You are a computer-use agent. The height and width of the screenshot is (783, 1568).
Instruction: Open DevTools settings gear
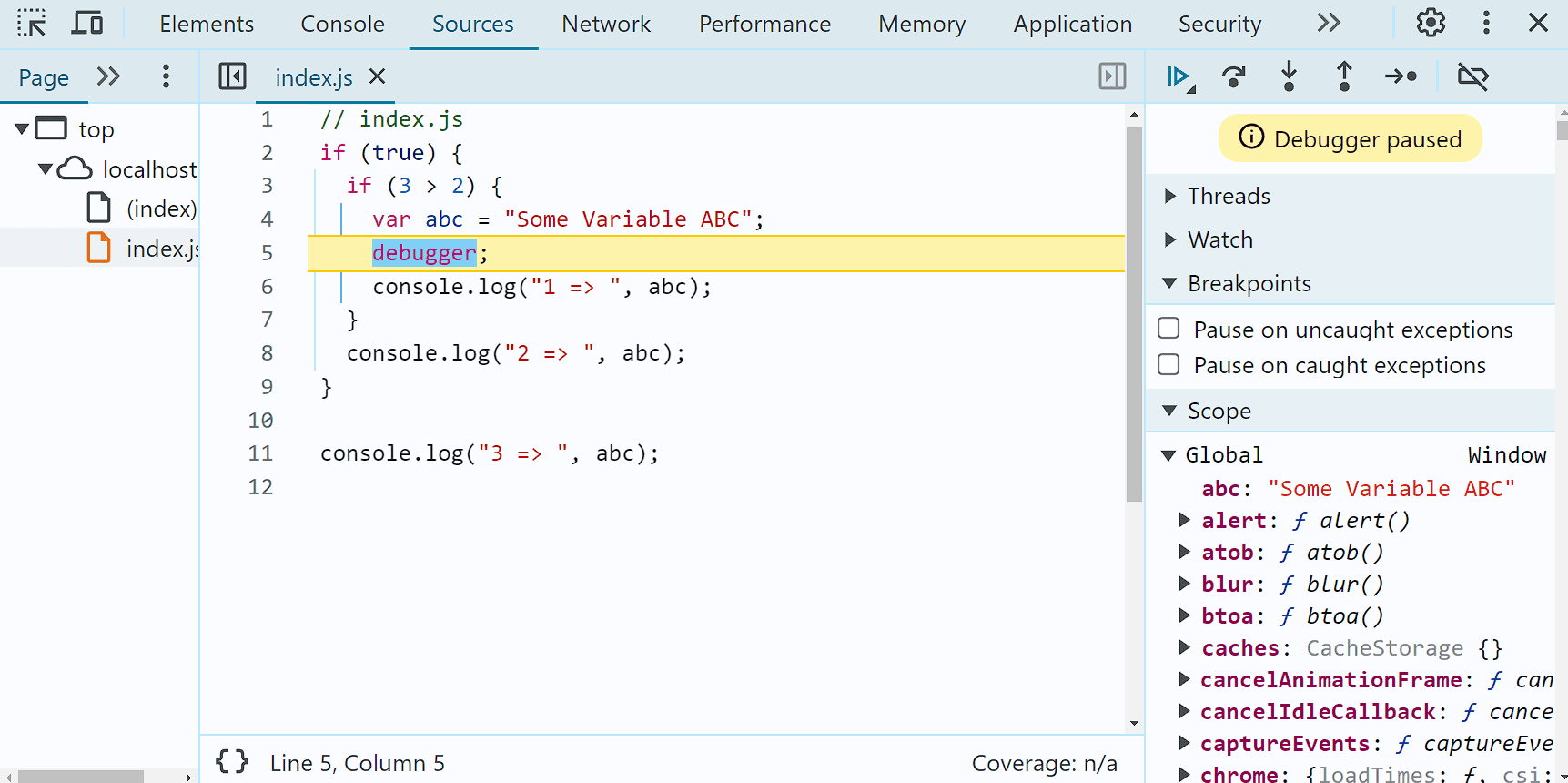coord(1431,23)
